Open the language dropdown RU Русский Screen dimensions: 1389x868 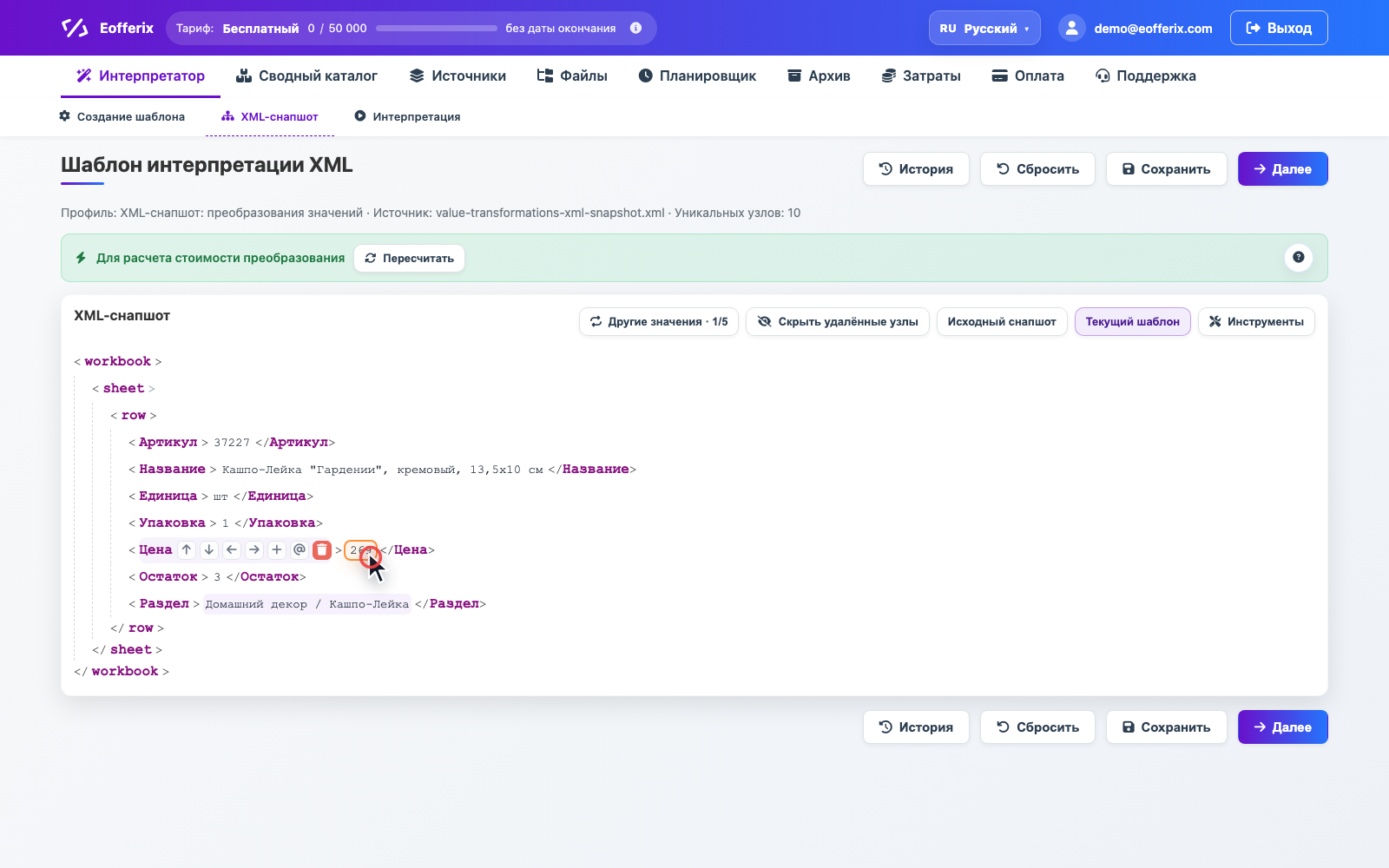click(x=984, y=28)
